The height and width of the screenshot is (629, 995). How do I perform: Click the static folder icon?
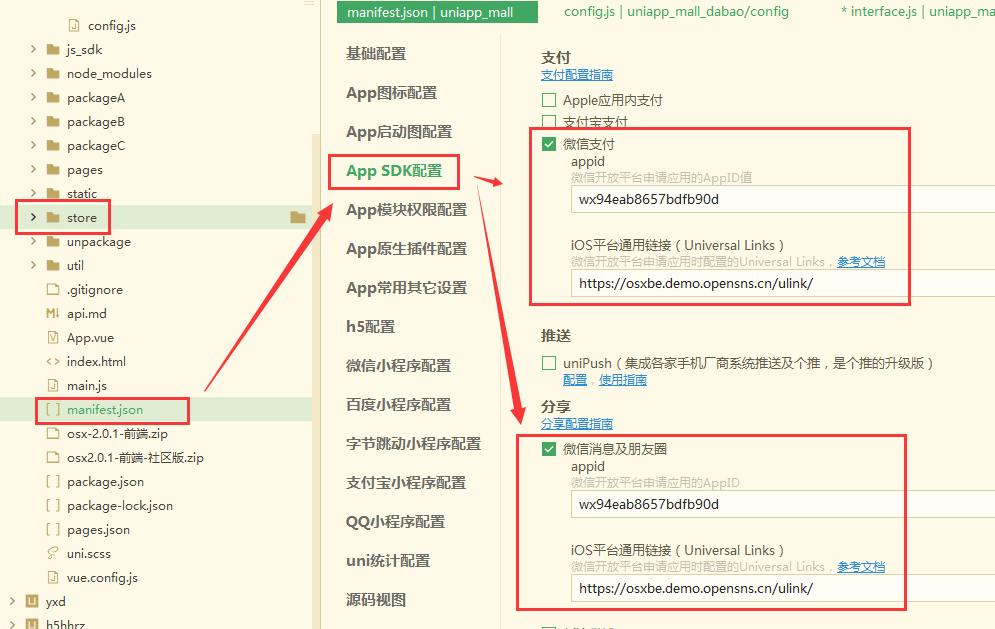(x=53, y=194)
